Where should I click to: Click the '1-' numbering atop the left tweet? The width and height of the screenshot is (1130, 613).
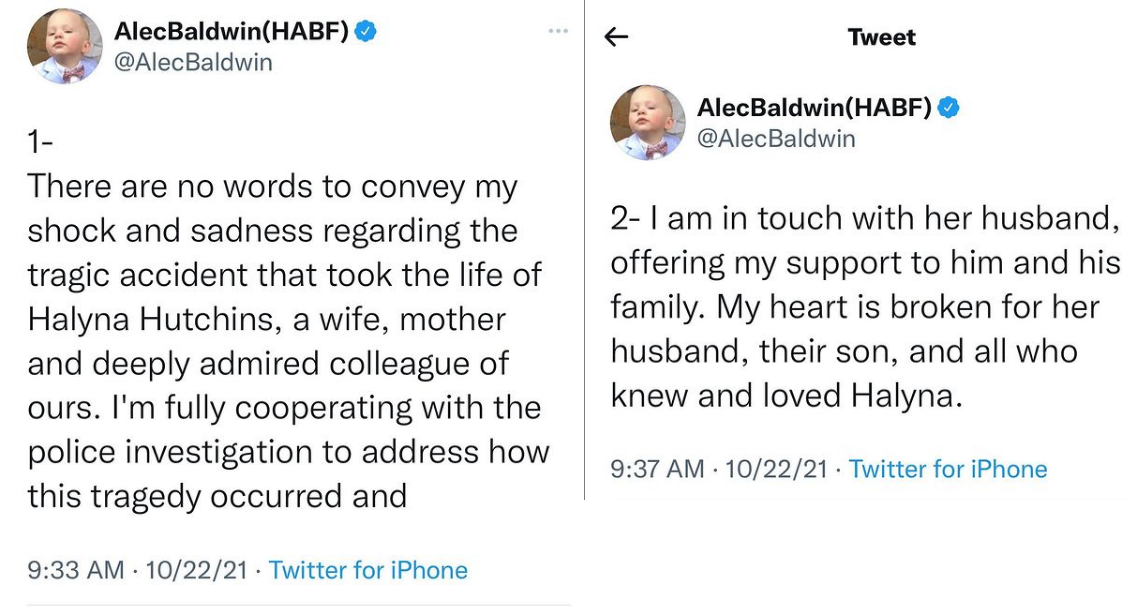(40, 143)
